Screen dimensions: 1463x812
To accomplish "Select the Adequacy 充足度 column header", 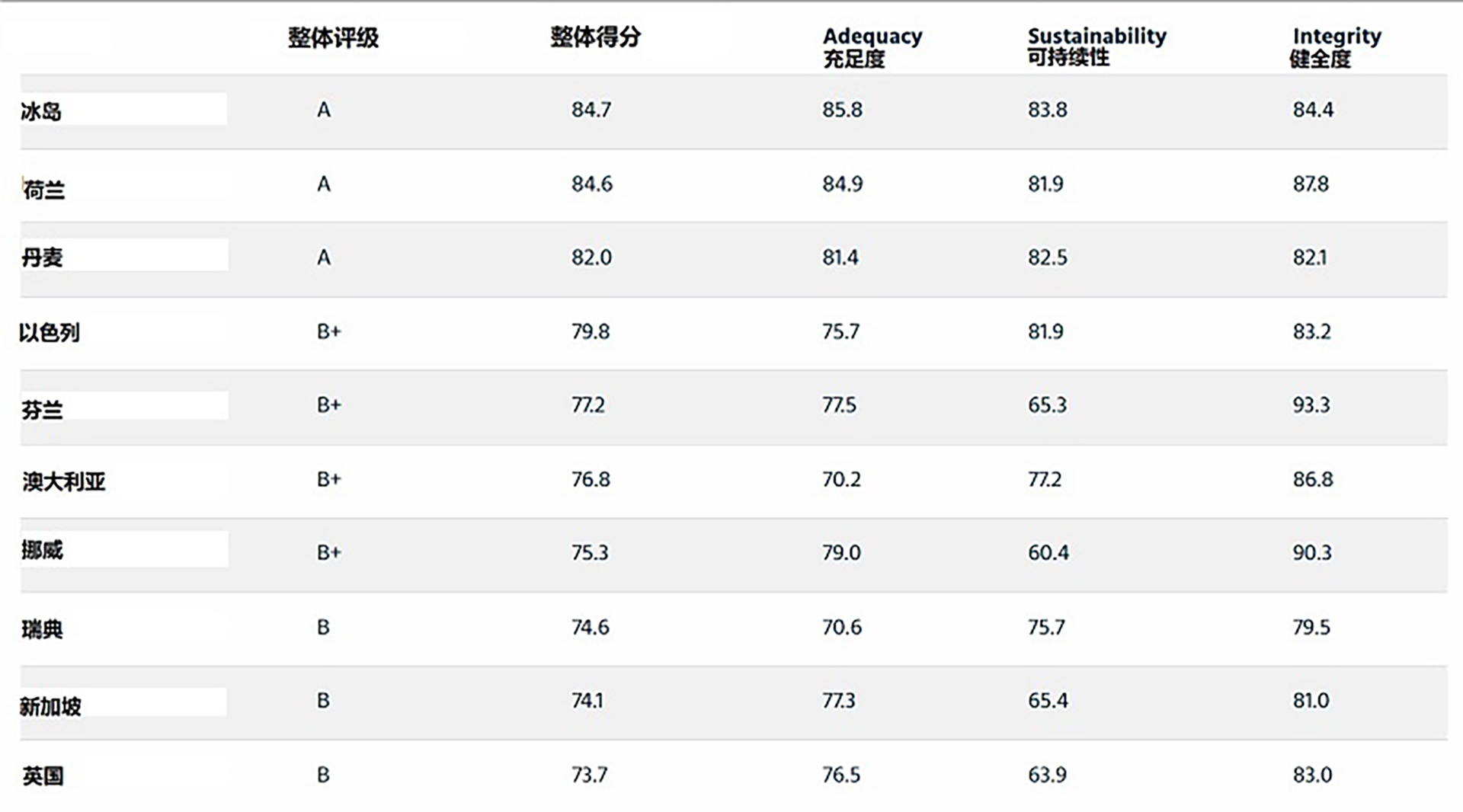I will click(872, 47).
